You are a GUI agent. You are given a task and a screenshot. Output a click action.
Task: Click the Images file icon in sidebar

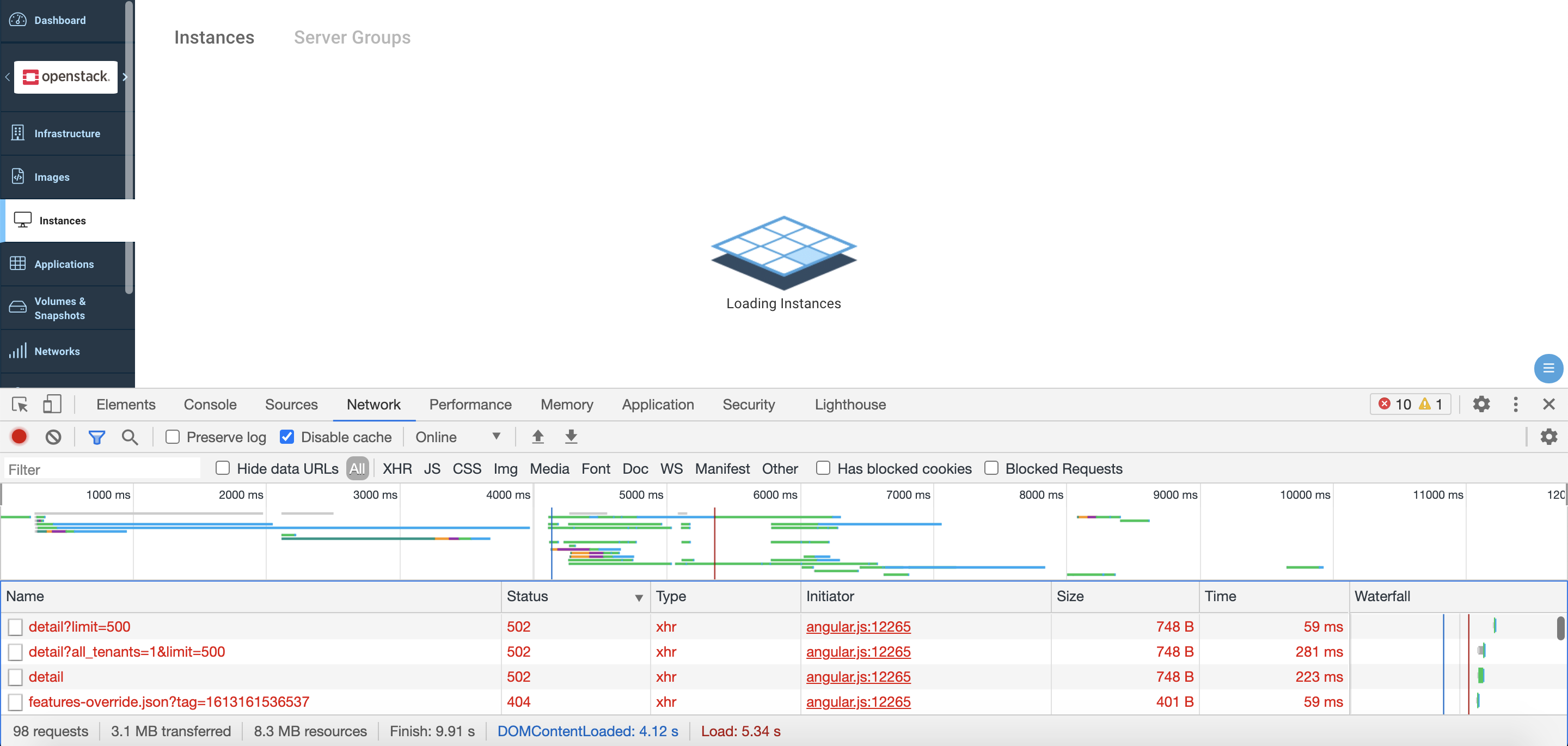17,176
